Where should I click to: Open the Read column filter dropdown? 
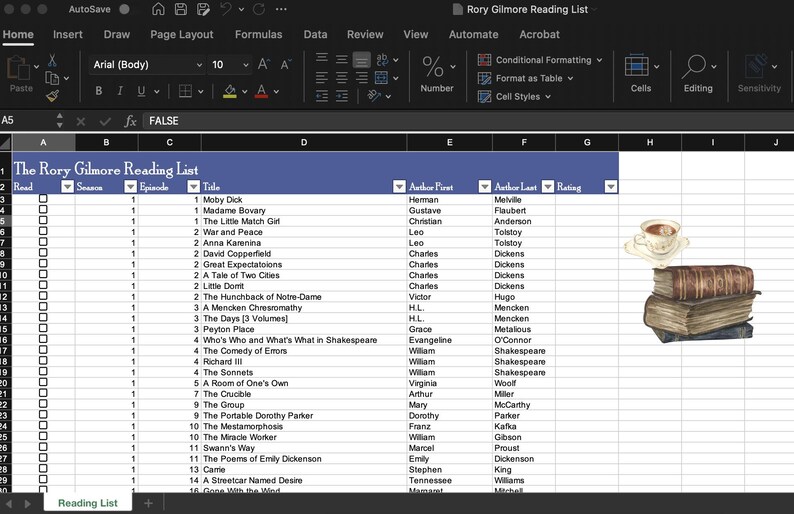tap(67, 187)
